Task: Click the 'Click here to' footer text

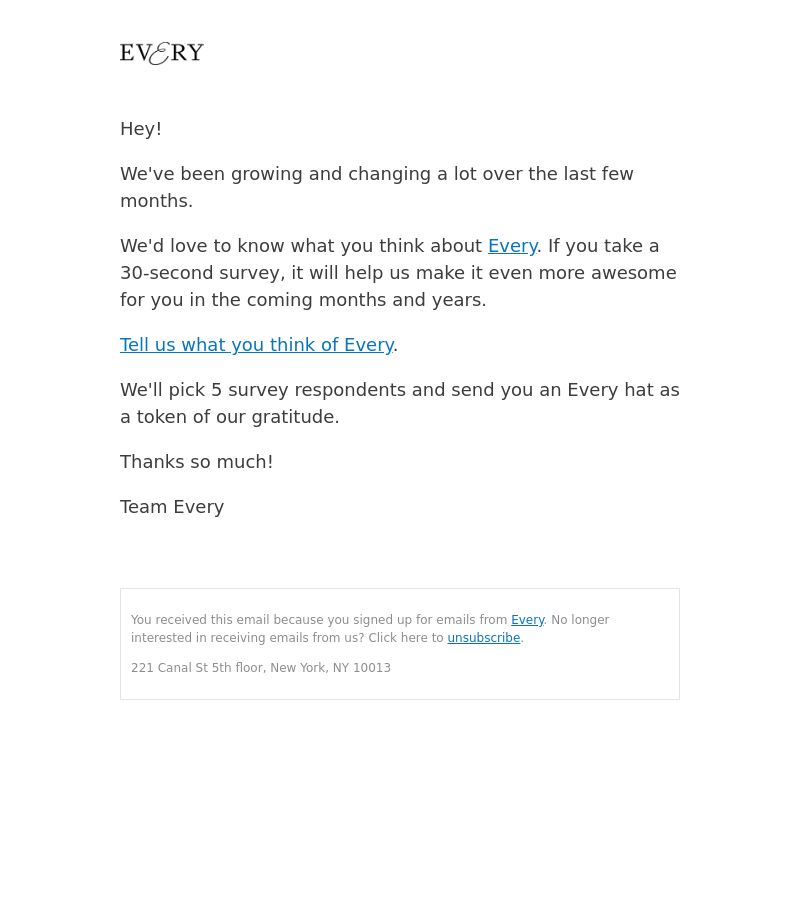Action: (x=405, y=638)
